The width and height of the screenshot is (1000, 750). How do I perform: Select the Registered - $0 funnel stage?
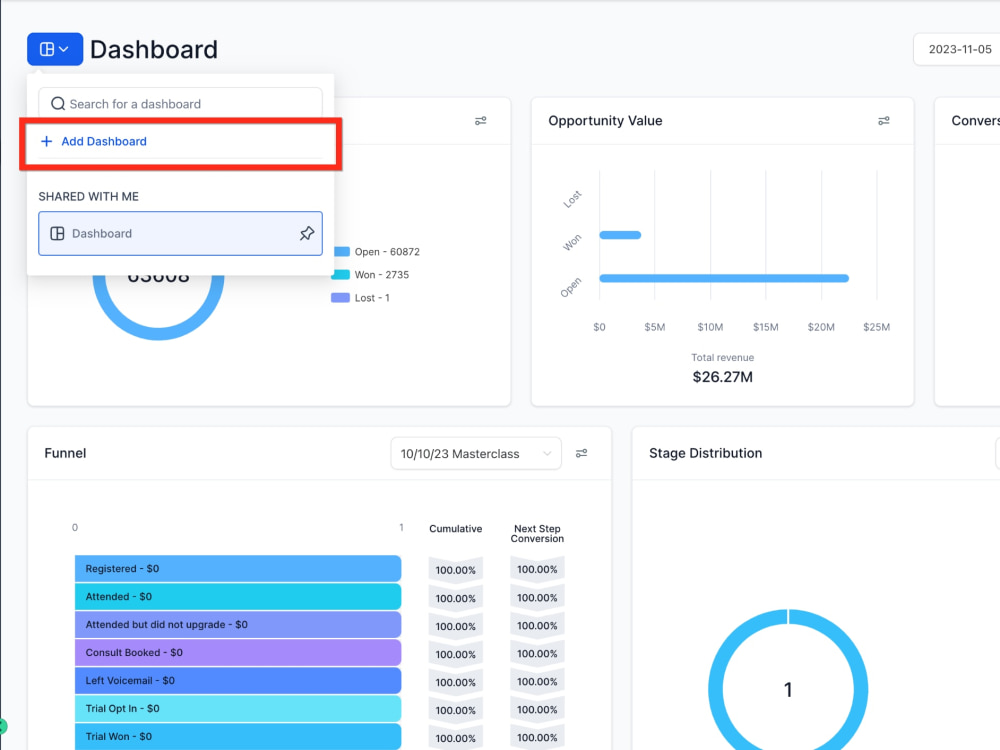pos(238,568)
